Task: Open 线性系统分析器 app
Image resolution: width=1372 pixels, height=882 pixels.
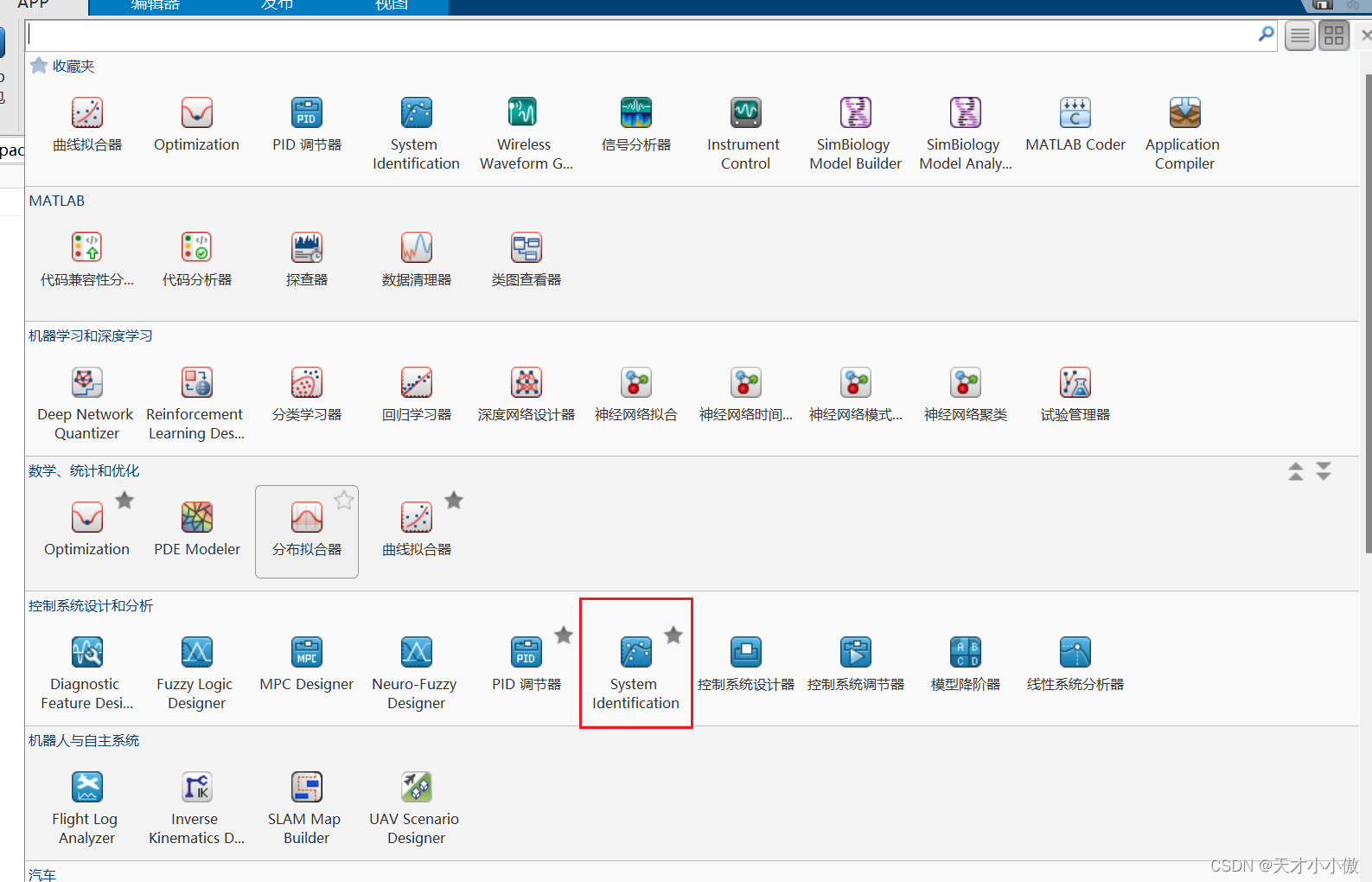Action: click(x=1075, y=664)
